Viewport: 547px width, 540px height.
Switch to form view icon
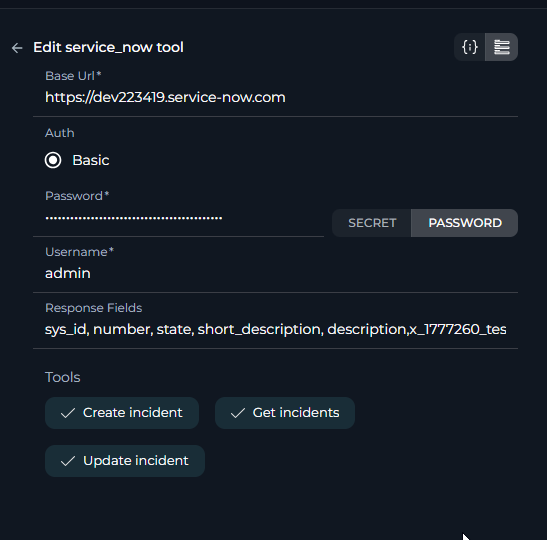502,47
